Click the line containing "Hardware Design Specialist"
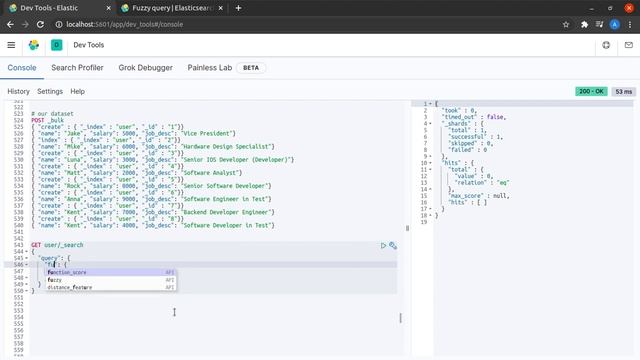This screenshot has height=360, width=640. pyautogui.click(x=153, y=147)
